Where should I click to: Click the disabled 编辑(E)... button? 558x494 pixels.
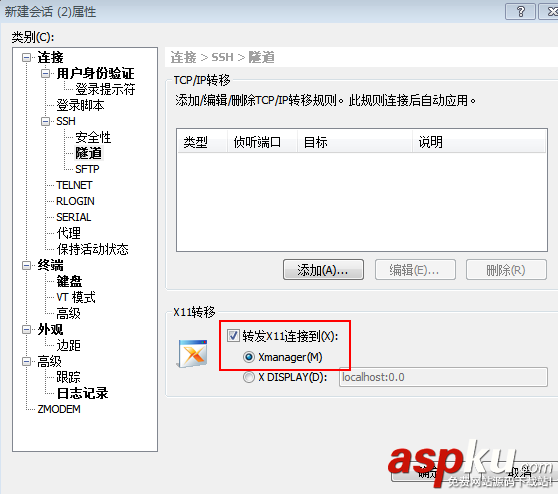tap(415, 270)
